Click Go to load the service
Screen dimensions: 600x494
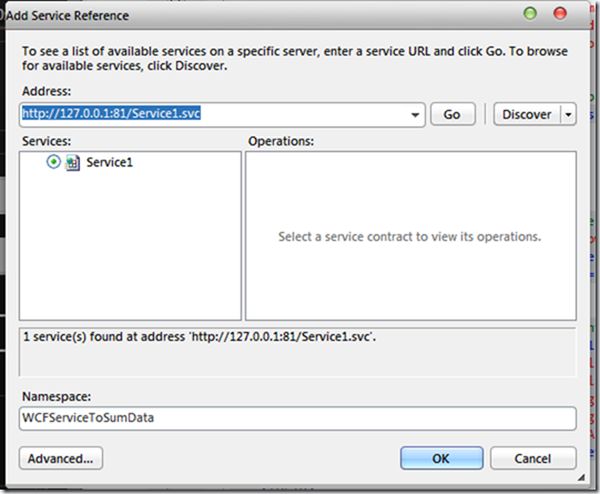tap(452, 115)
